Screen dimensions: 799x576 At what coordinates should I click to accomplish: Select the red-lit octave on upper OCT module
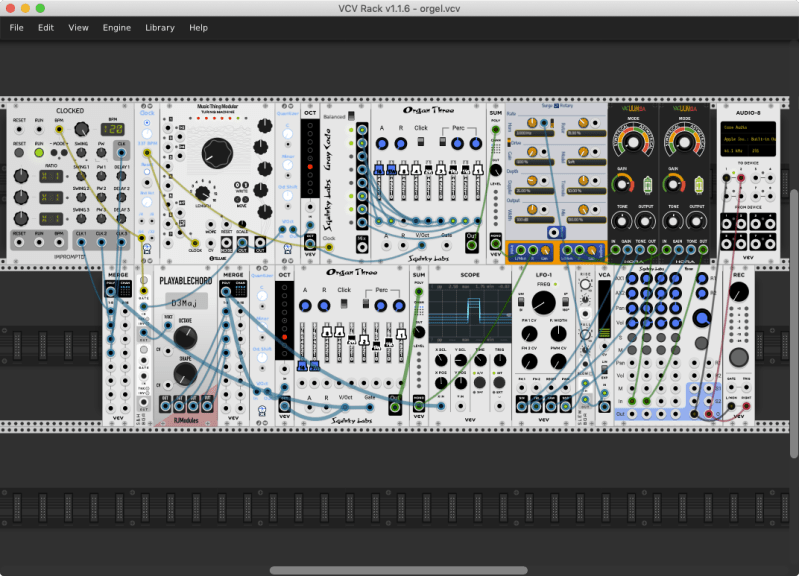310,167
